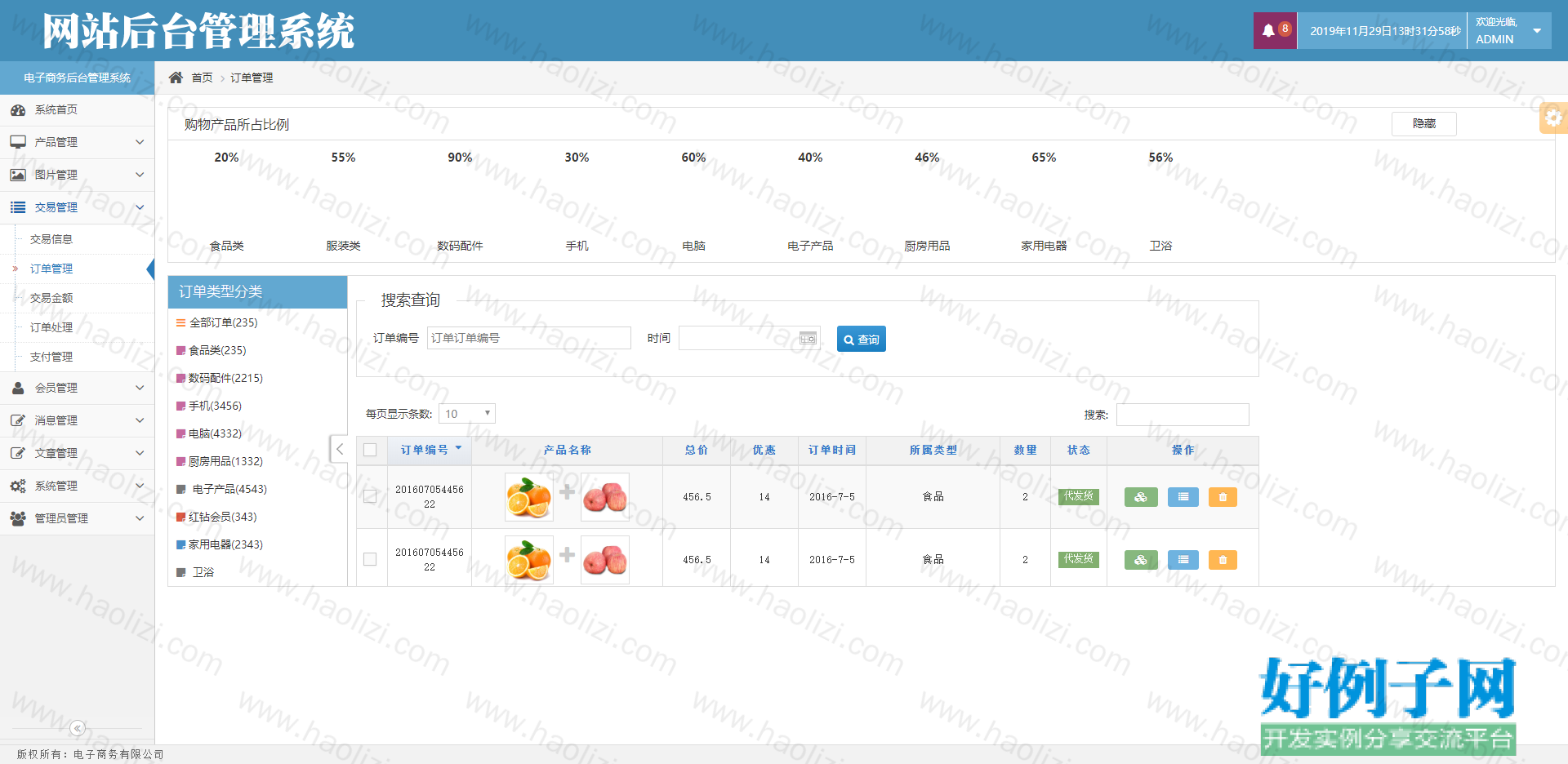Click red color square beside 红钻会员(343)
This screenshot has height=764, width=1568.
coord(181,517)
